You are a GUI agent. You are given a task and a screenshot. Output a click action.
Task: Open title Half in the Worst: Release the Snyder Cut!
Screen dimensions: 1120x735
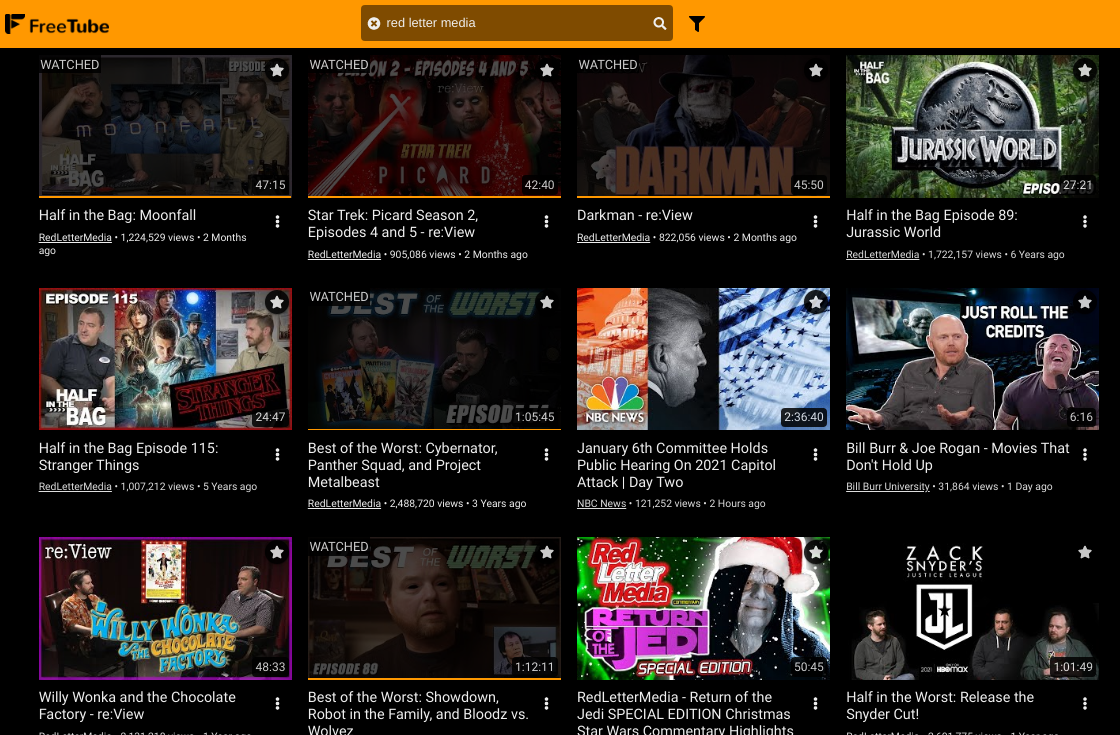tap(940, 706)
